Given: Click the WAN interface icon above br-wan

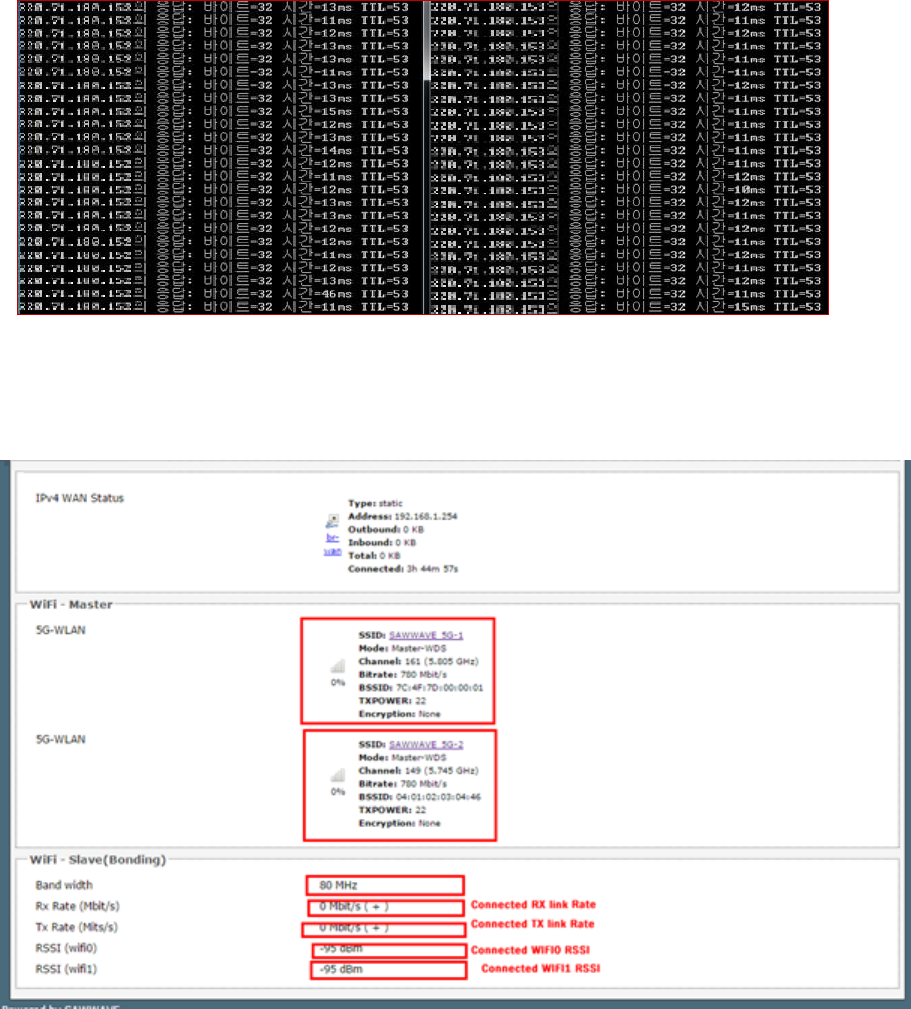Looking at the screenshot, I should point(333,520).
